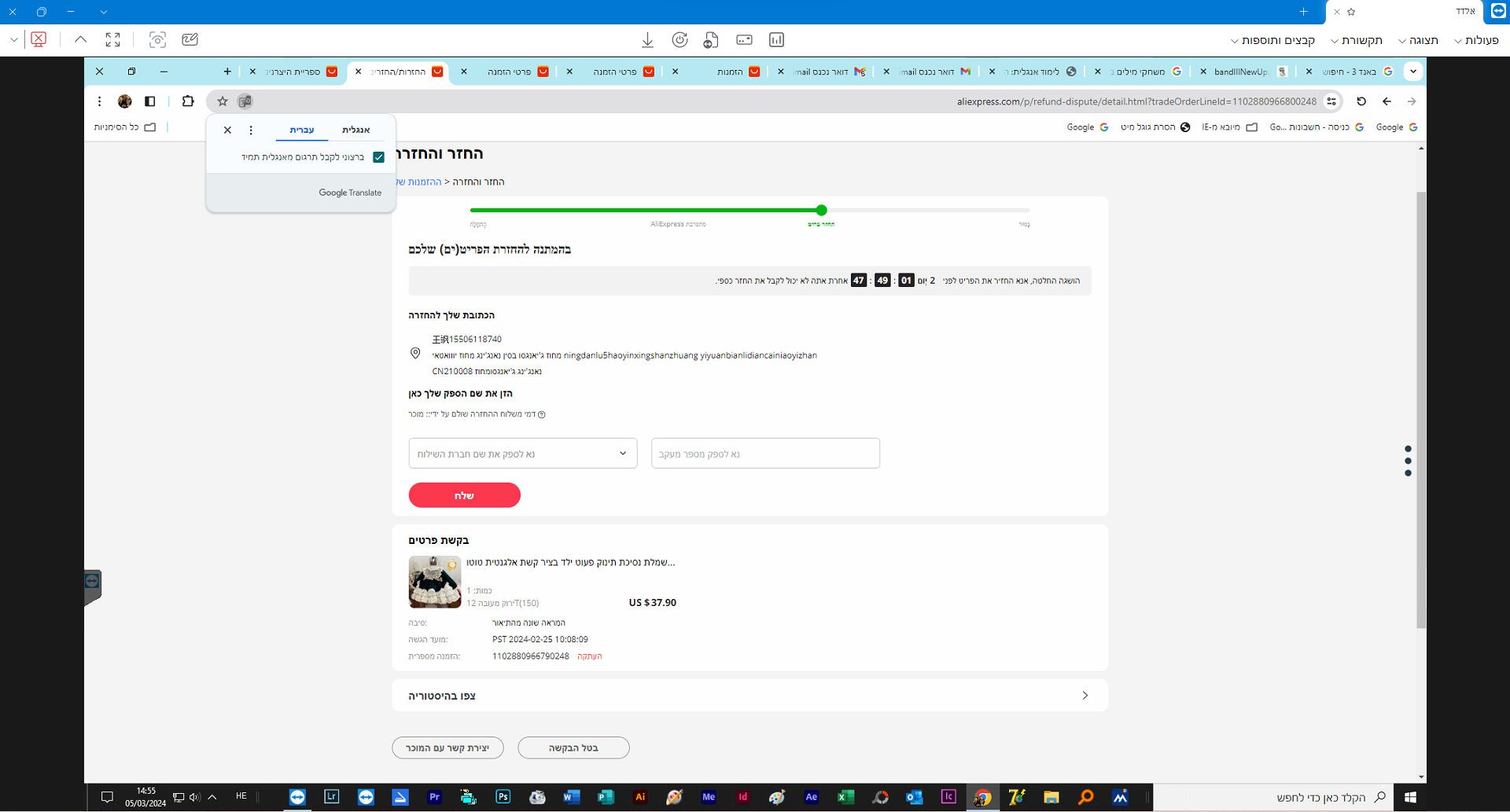1510x812 pixels.
Task: Toggle TeamViewer full screen mode
Action: (x=113, y=40)
